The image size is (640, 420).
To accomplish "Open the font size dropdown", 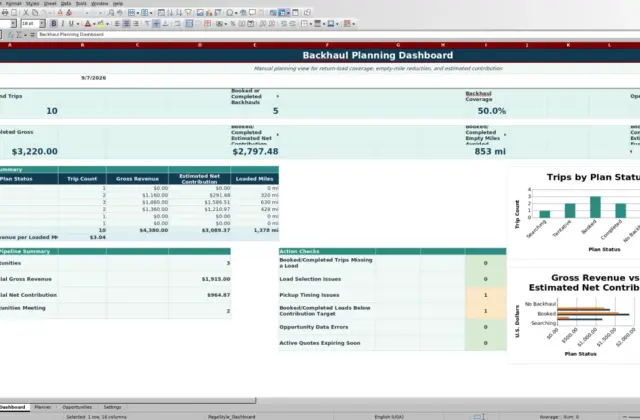I will pyautogui.click(x=42, y=24).
